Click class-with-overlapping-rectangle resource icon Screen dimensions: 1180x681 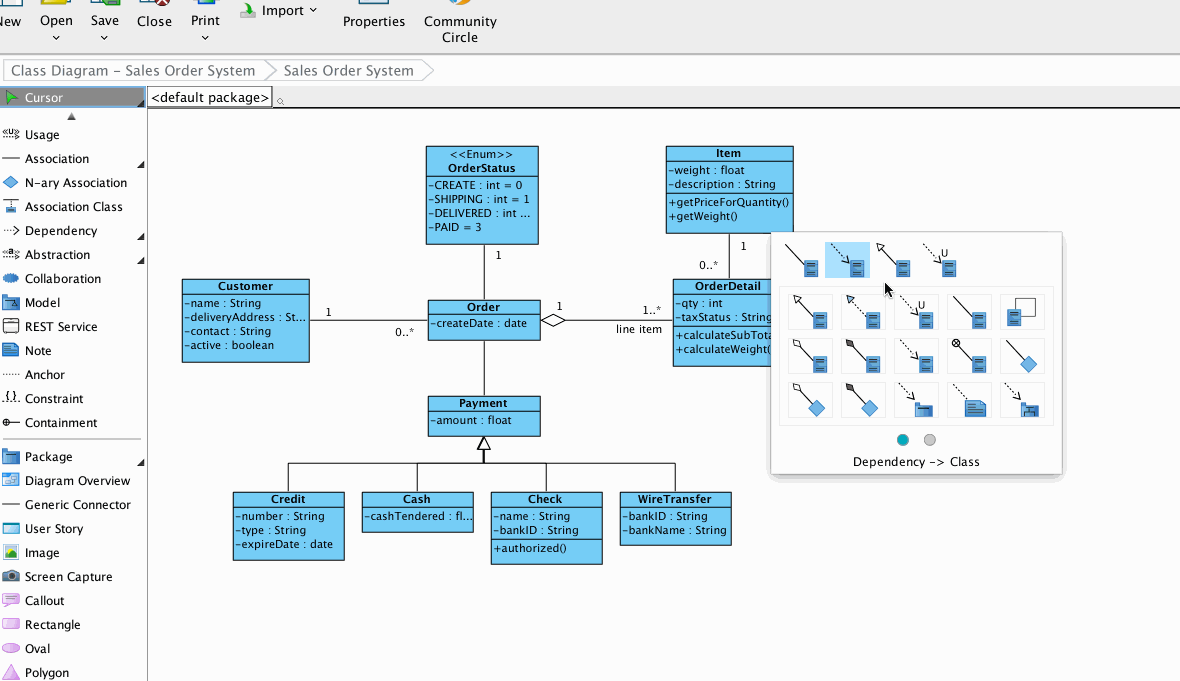1023,312
